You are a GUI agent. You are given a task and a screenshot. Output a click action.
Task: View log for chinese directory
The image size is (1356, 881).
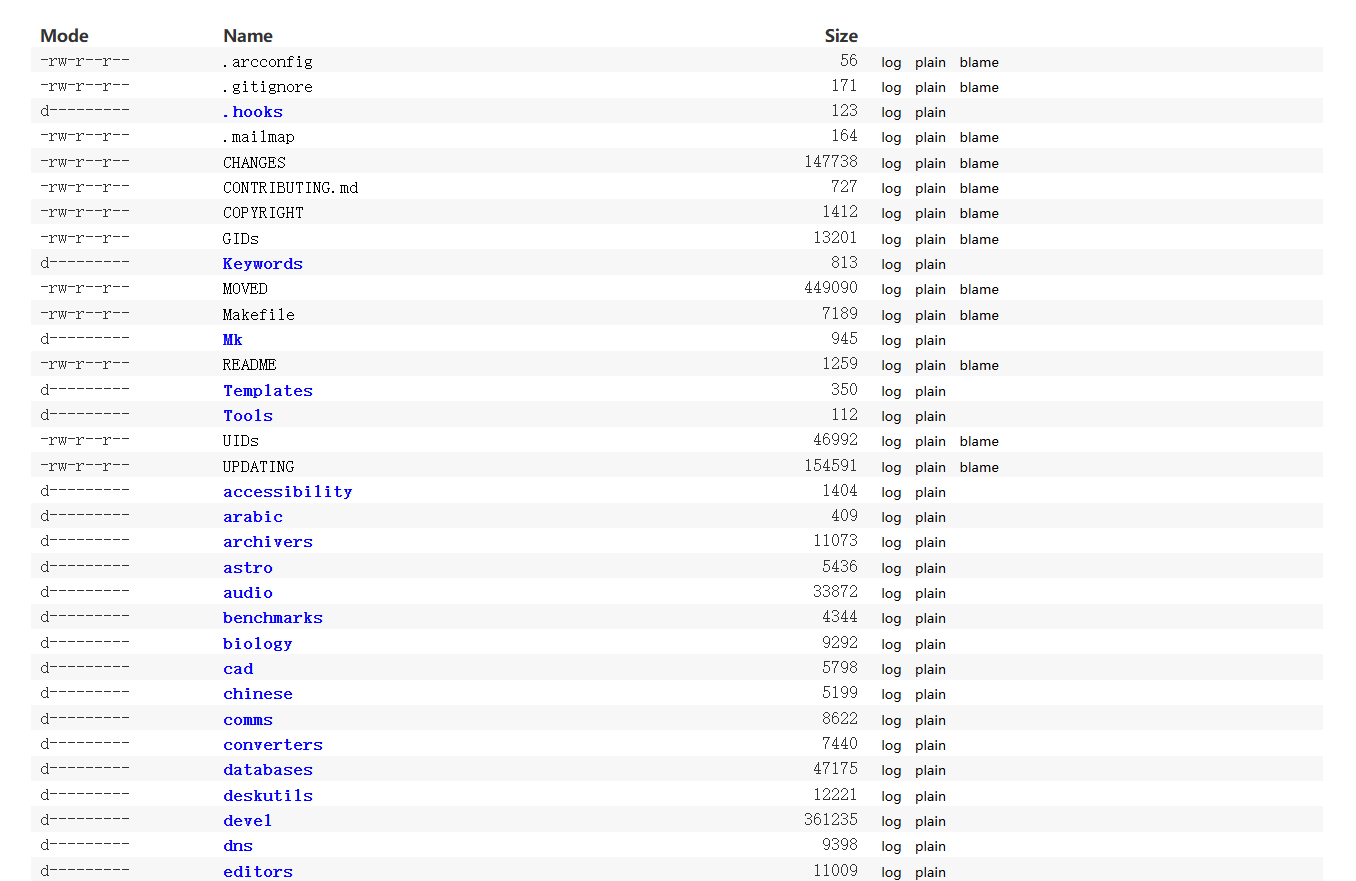coord(891,694)
